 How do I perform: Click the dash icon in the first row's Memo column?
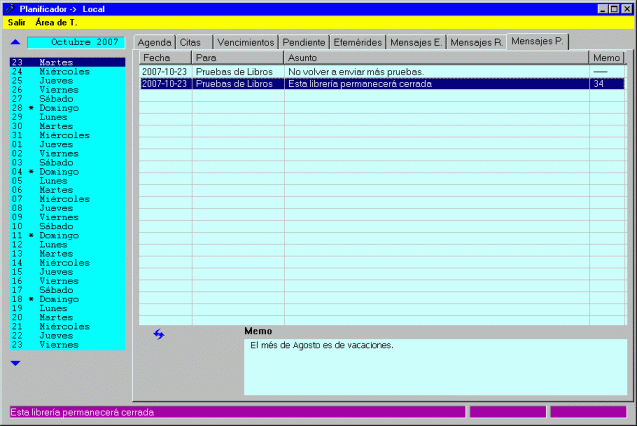point(600,72)
